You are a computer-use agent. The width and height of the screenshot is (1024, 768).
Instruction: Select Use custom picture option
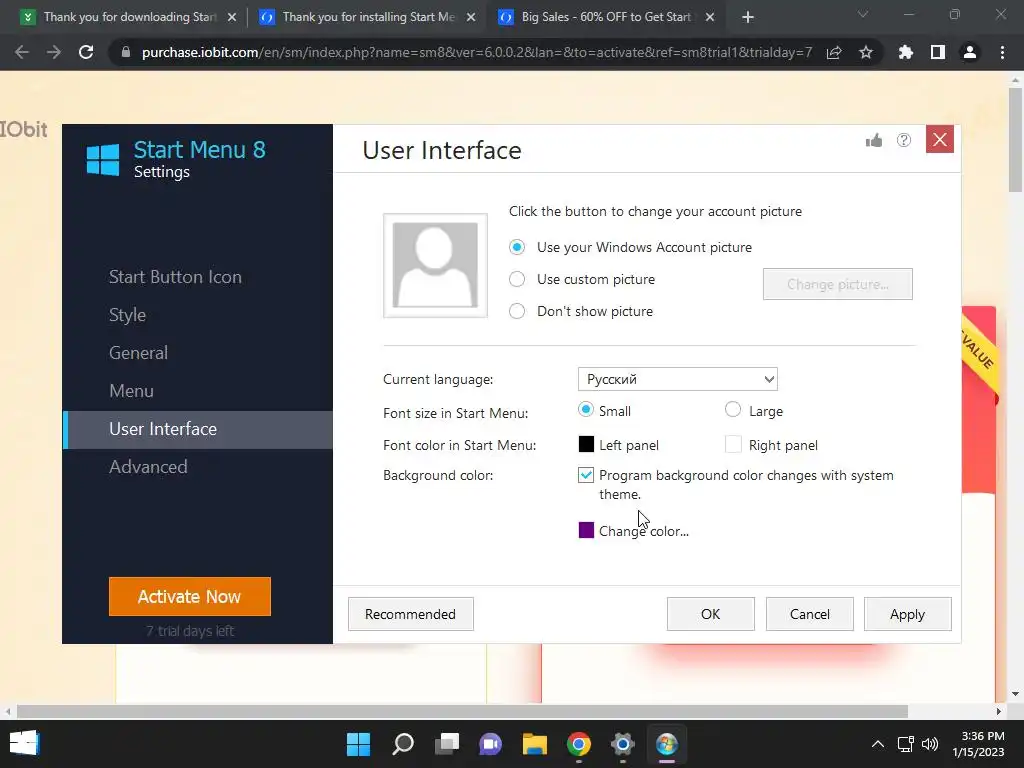[x=582, y=280]
